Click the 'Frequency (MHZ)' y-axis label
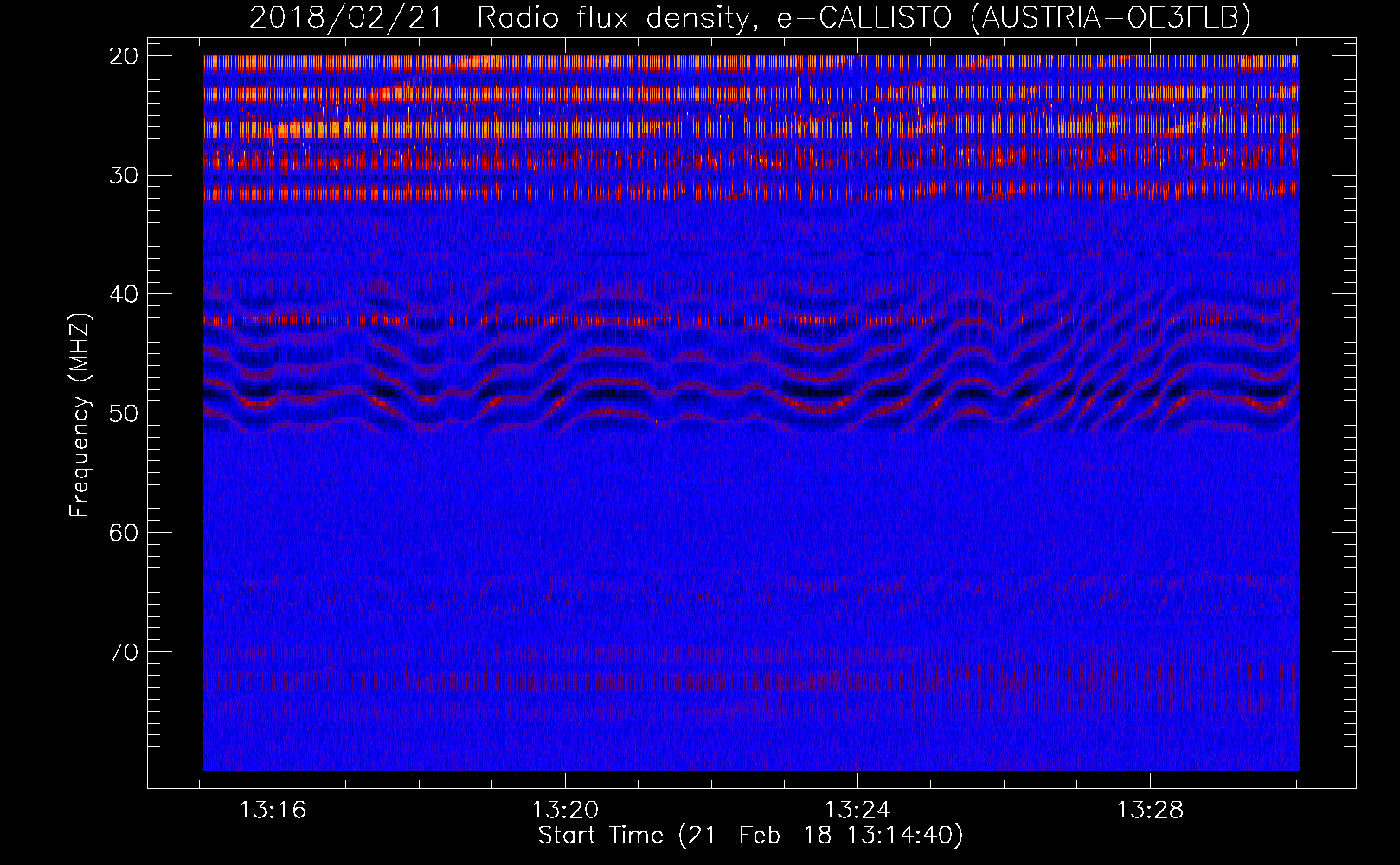 (x=80, y=414)
